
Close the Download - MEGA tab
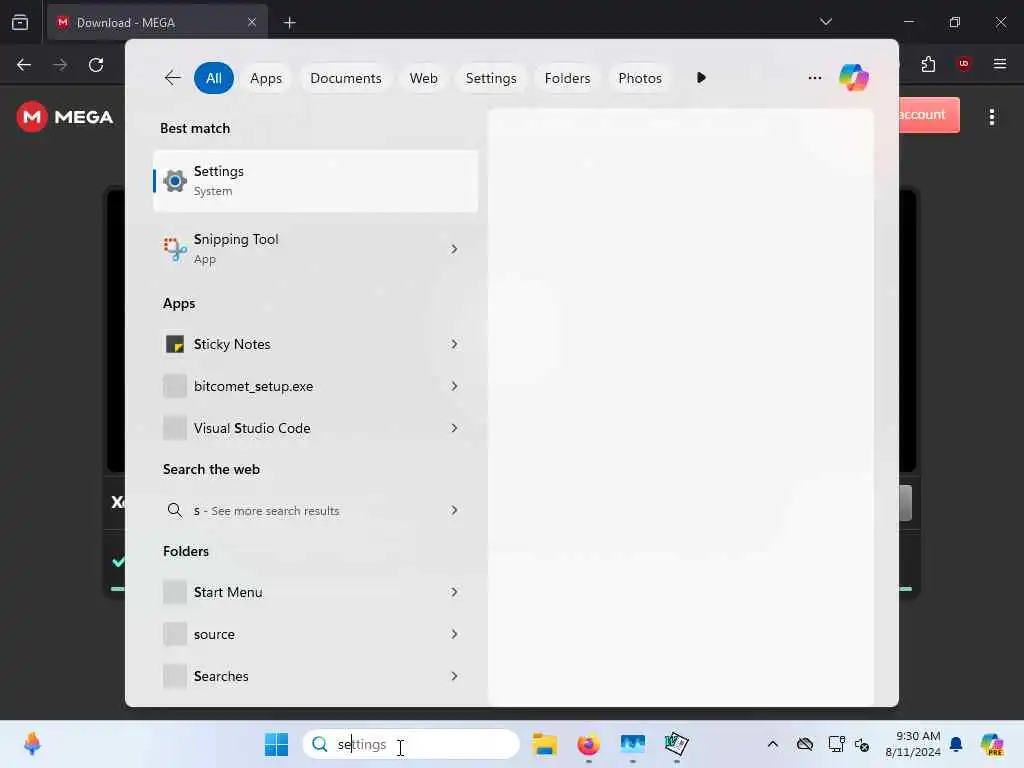[x=251, y=22]
